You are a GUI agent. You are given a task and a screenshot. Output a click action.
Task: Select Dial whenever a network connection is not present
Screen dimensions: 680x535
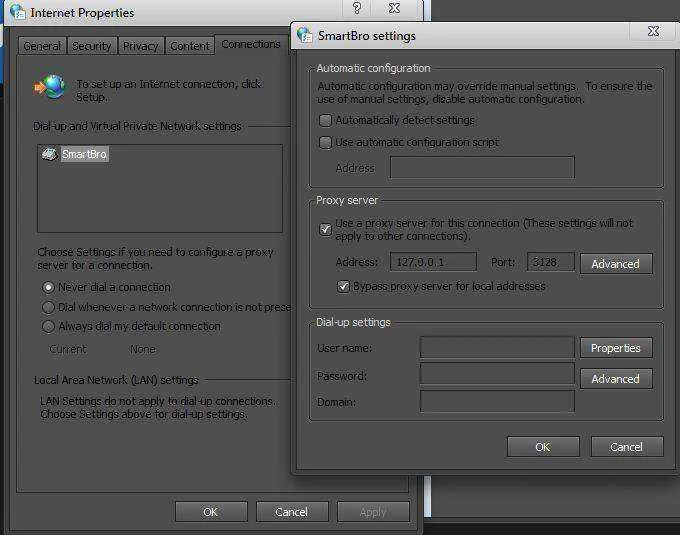[48, 307]
